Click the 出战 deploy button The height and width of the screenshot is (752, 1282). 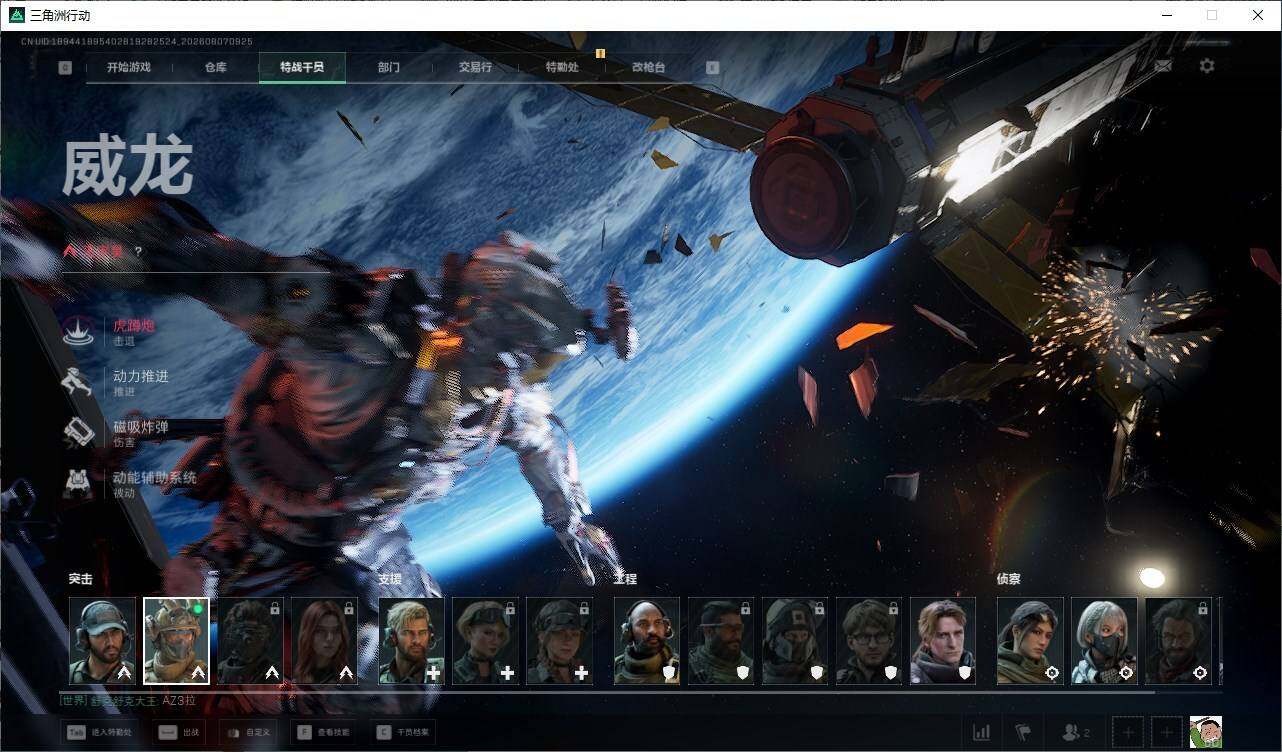pos(181,733)
